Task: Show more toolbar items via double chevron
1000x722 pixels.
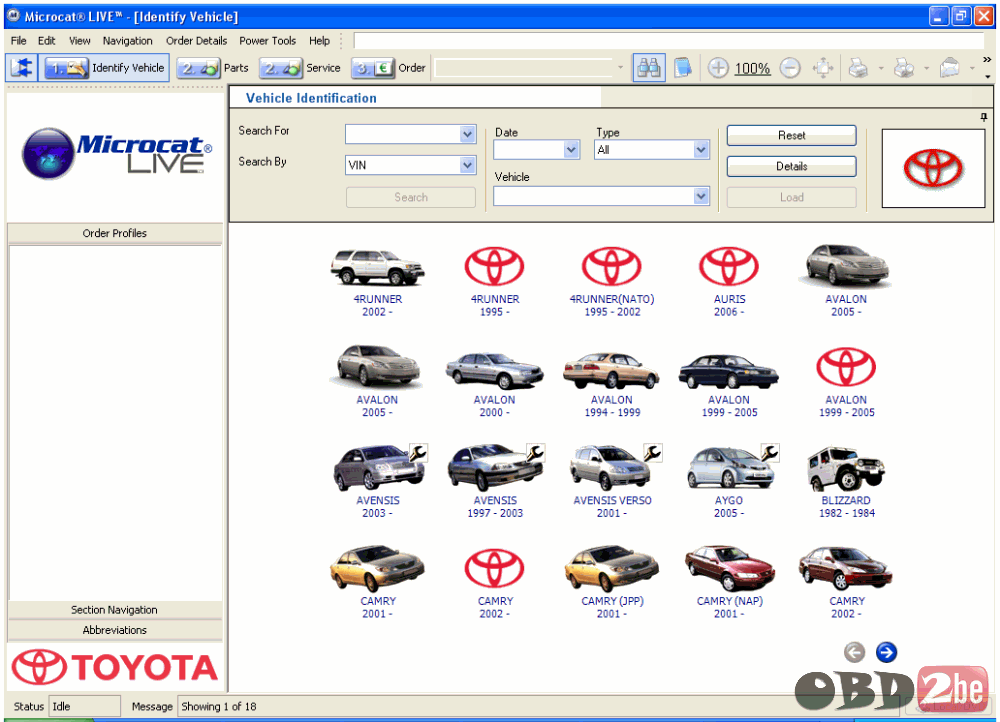Action: click(987, 59)
